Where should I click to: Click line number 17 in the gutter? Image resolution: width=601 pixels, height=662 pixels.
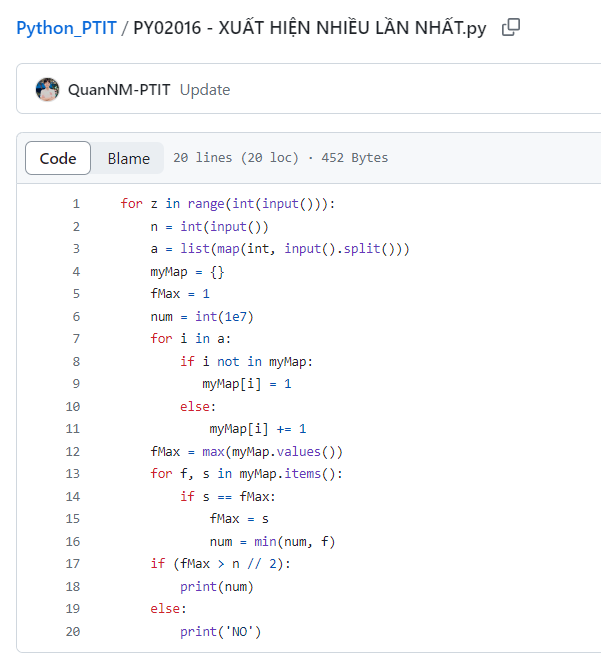pos(72,564)
